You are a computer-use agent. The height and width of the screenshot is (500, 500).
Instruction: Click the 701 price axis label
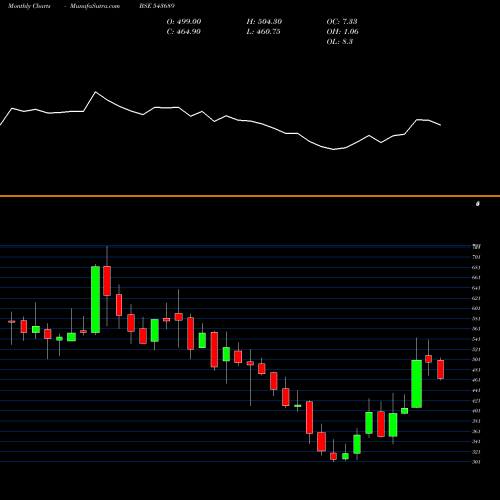coord(476,257)
